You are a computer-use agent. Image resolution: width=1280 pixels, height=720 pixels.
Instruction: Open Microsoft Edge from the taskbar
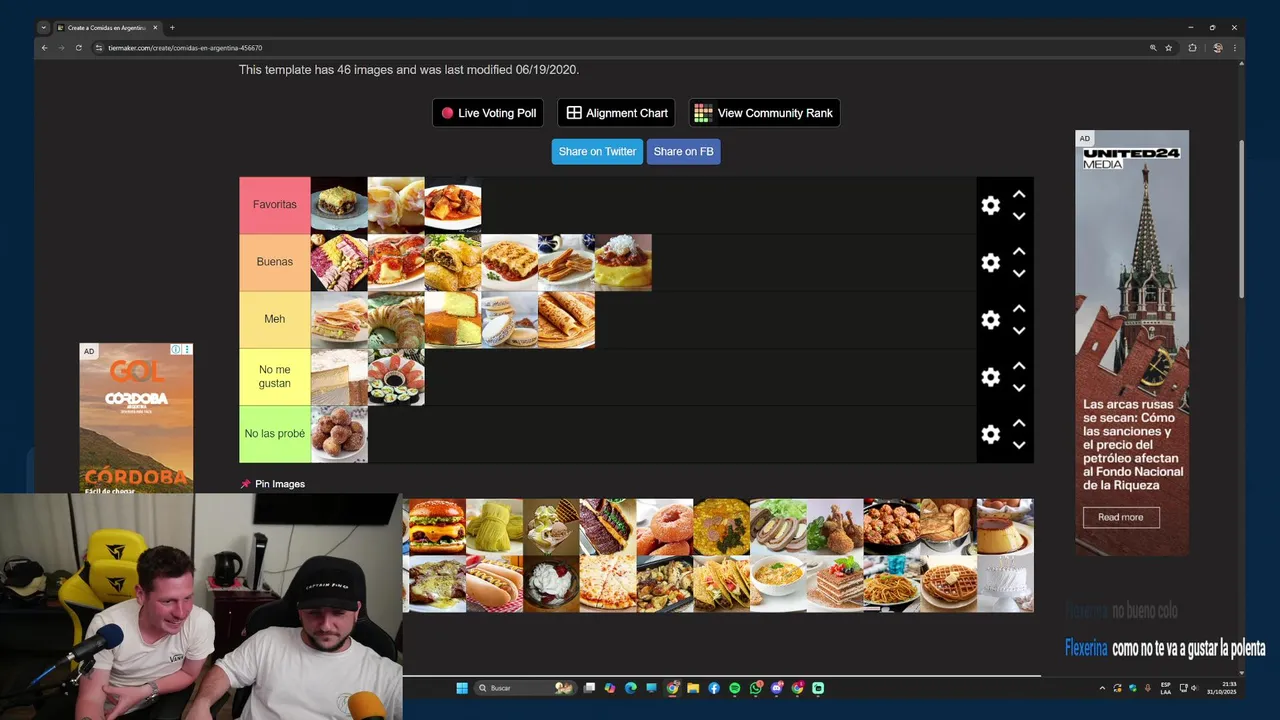coord(631,688)
